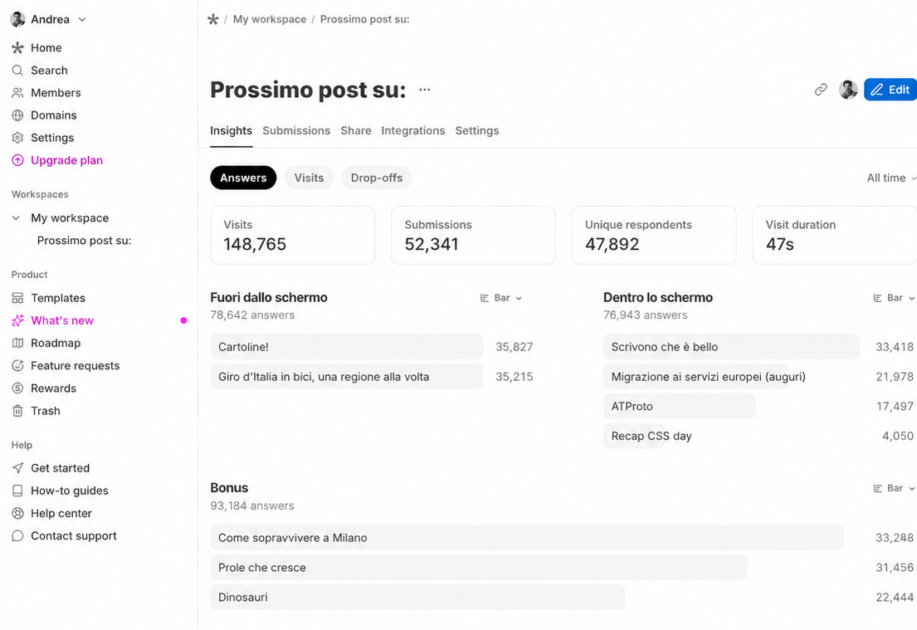Select the Drop-offs filter pill
Screen dimensions: 917x630
[377, 178]
